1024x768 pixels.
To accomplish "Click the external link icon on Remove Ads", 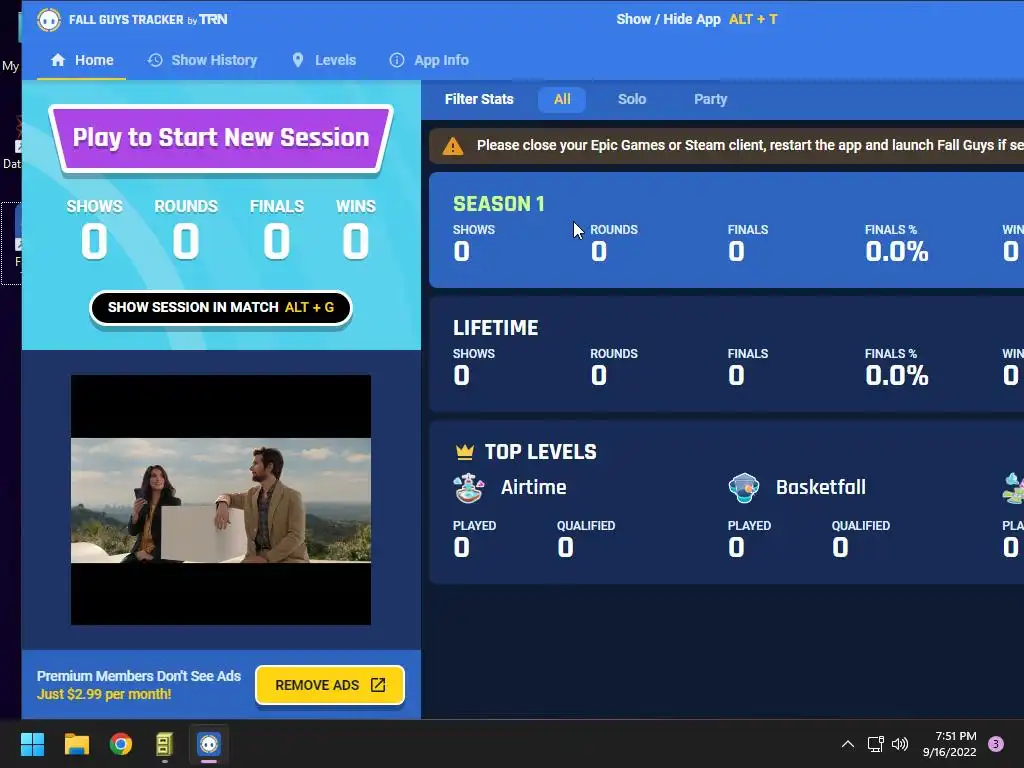I will coord(378,685).
